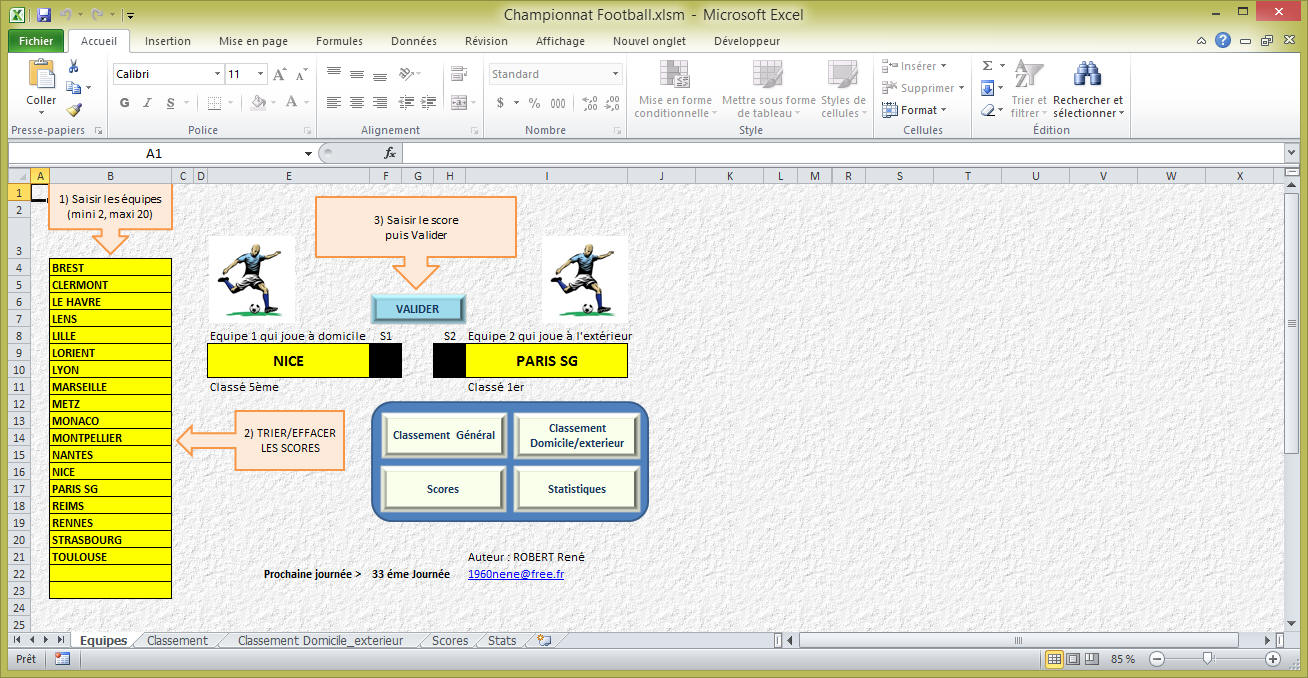The height and width of the screenshot is (678, 1308).
Task: Open the Formules ribbon tab
Action: tap(339, 41)
